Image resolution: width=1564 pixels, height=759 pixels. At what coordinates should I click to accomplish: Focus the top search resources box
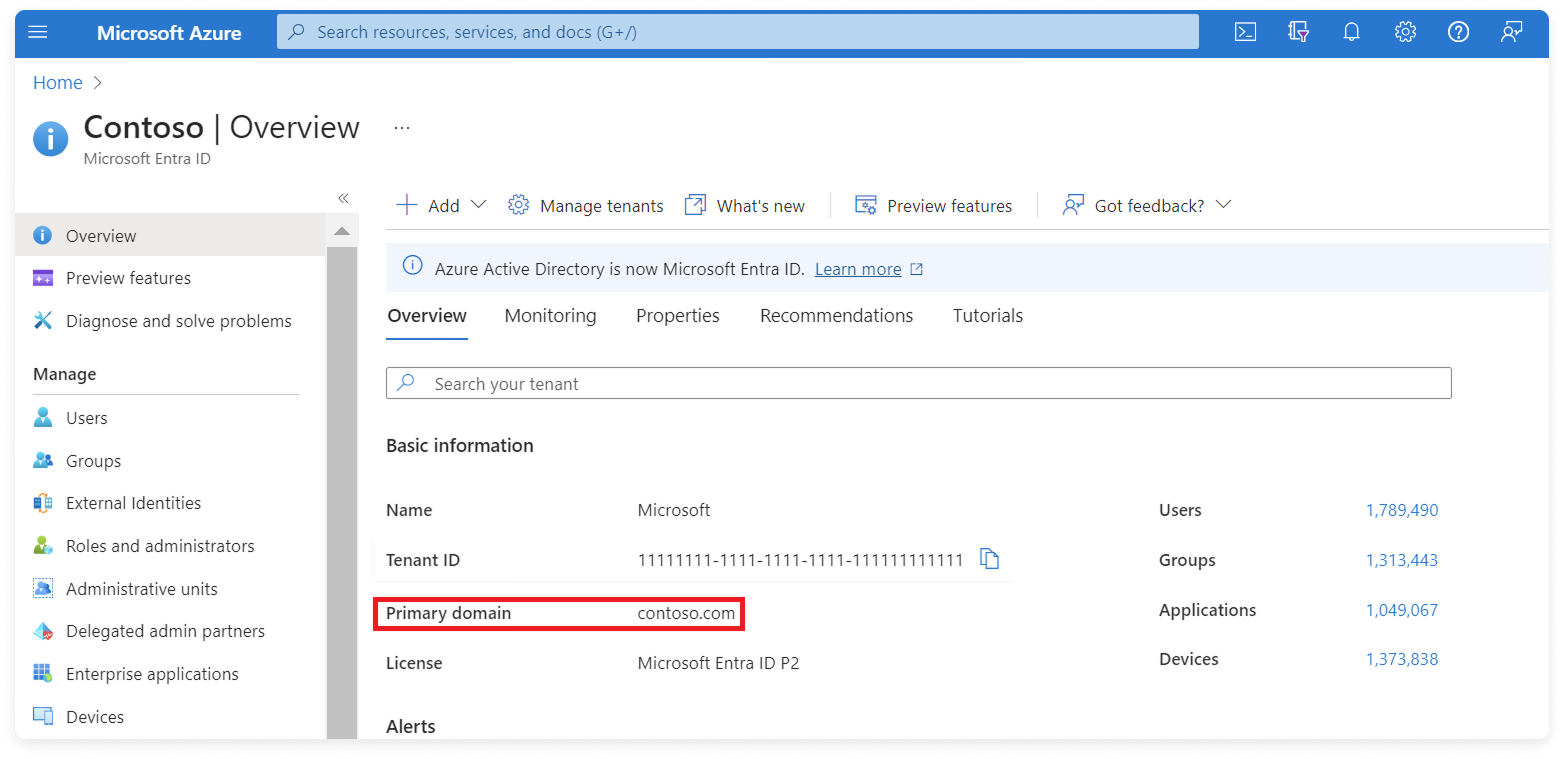point(738,32)
